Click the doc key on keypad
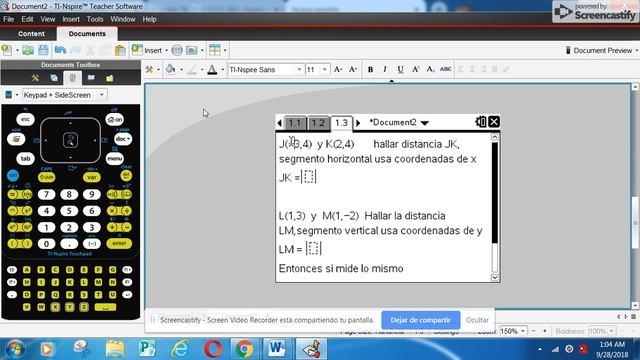Viewport: 640px width, 360px height. (123, 139)
